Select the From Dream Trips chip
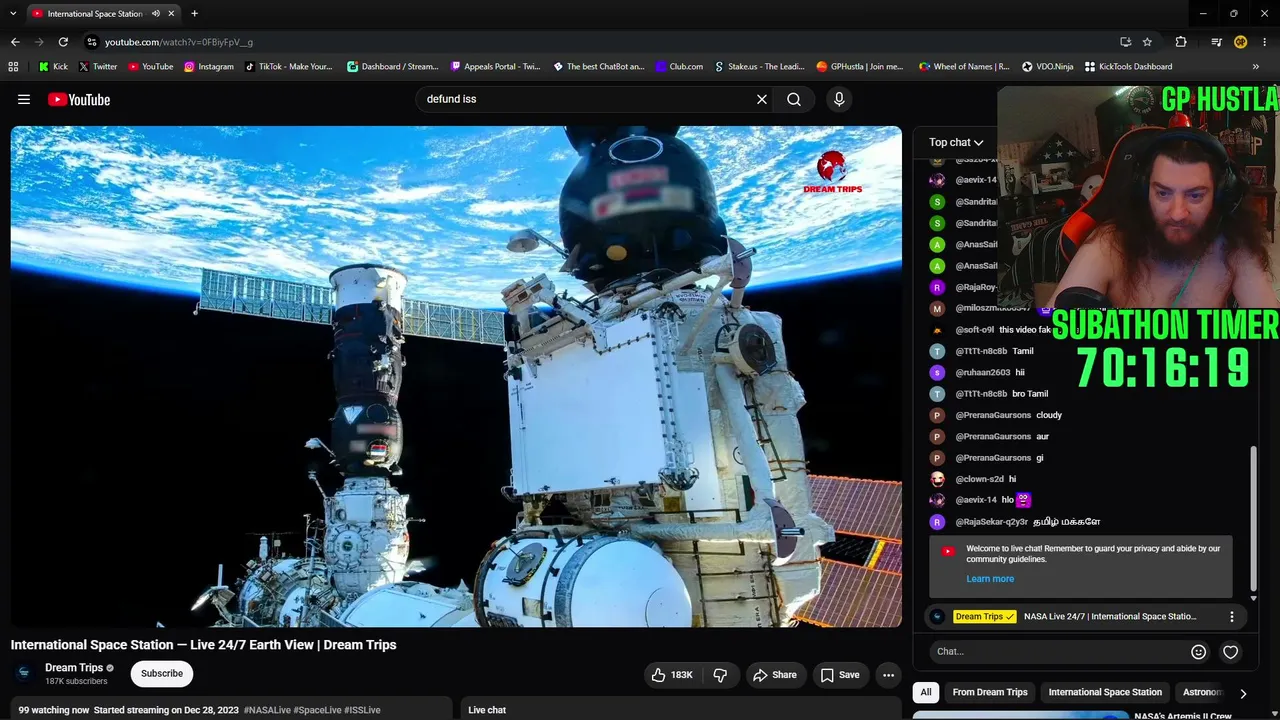 click(990, 692)
